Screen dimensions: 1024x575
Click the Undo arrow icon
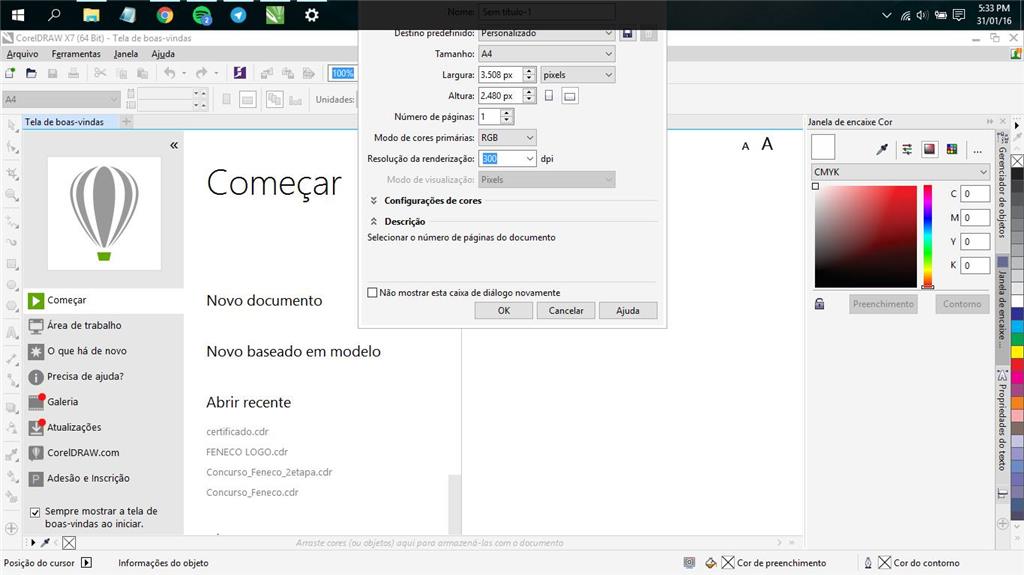[x=170, y=73]
